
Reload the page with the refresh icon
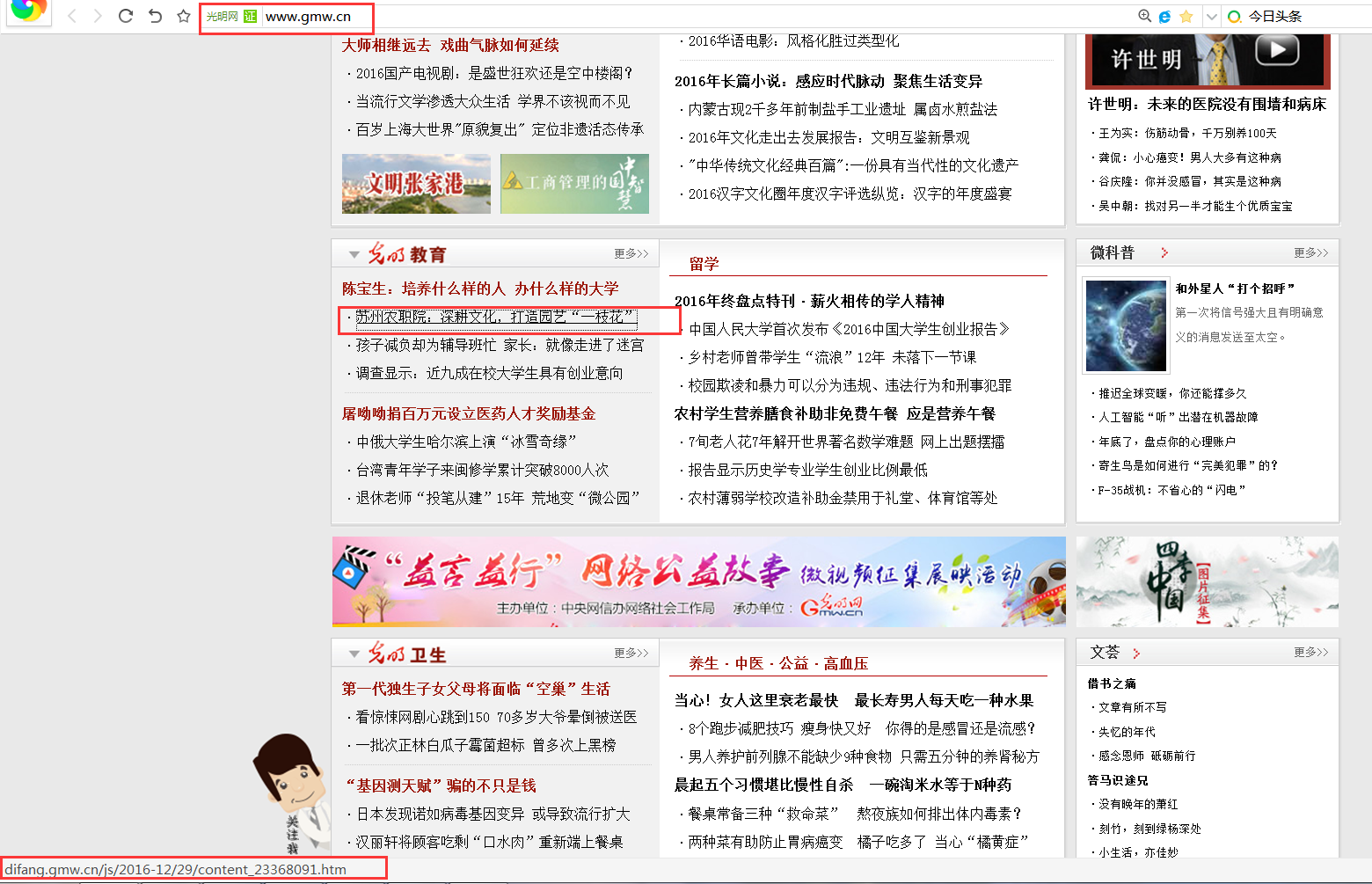tap(126, 16)
